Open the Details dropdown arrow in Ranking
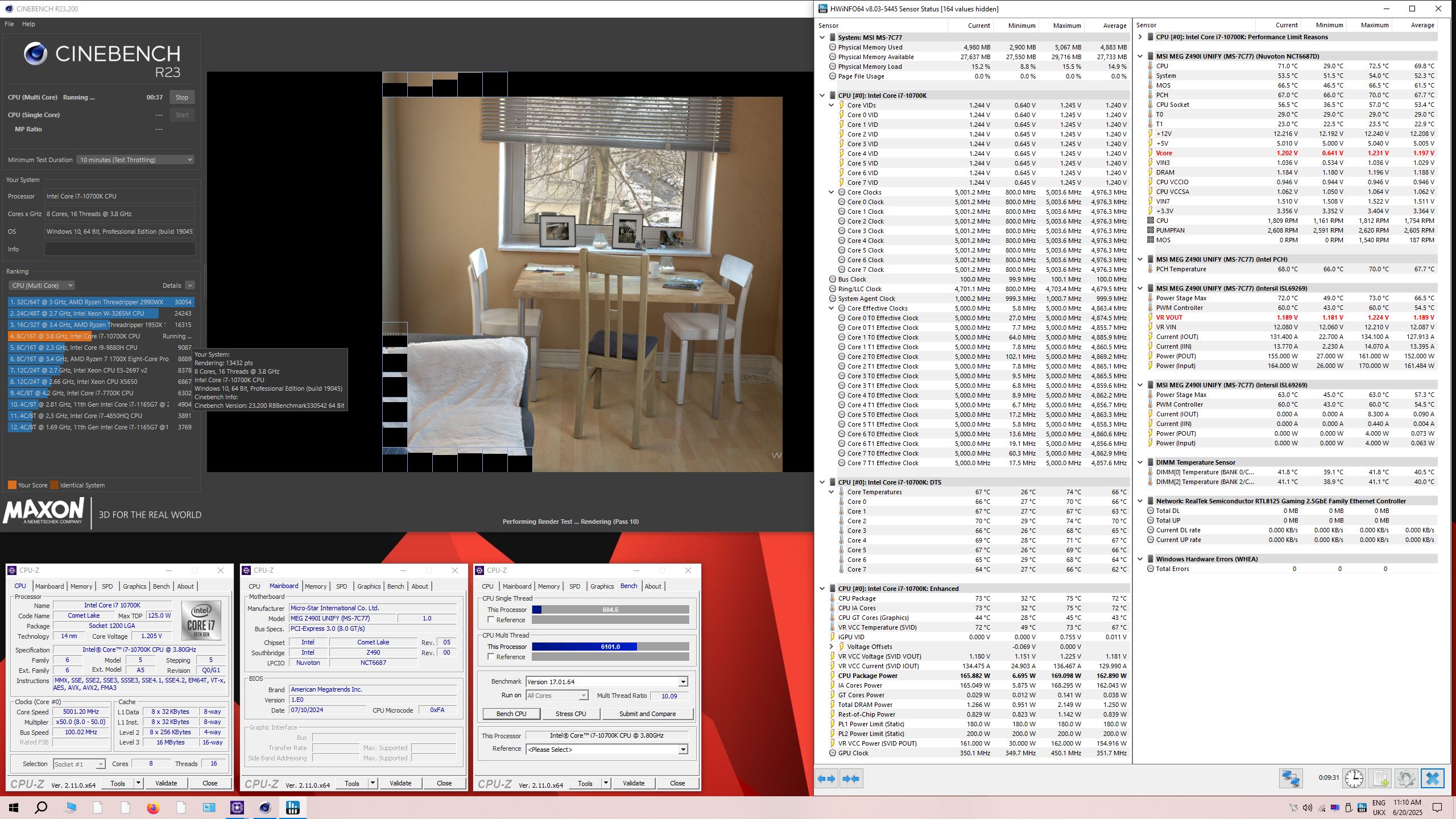The width and height of the screenshot is (1456, 819). click(x=190, y=286)
